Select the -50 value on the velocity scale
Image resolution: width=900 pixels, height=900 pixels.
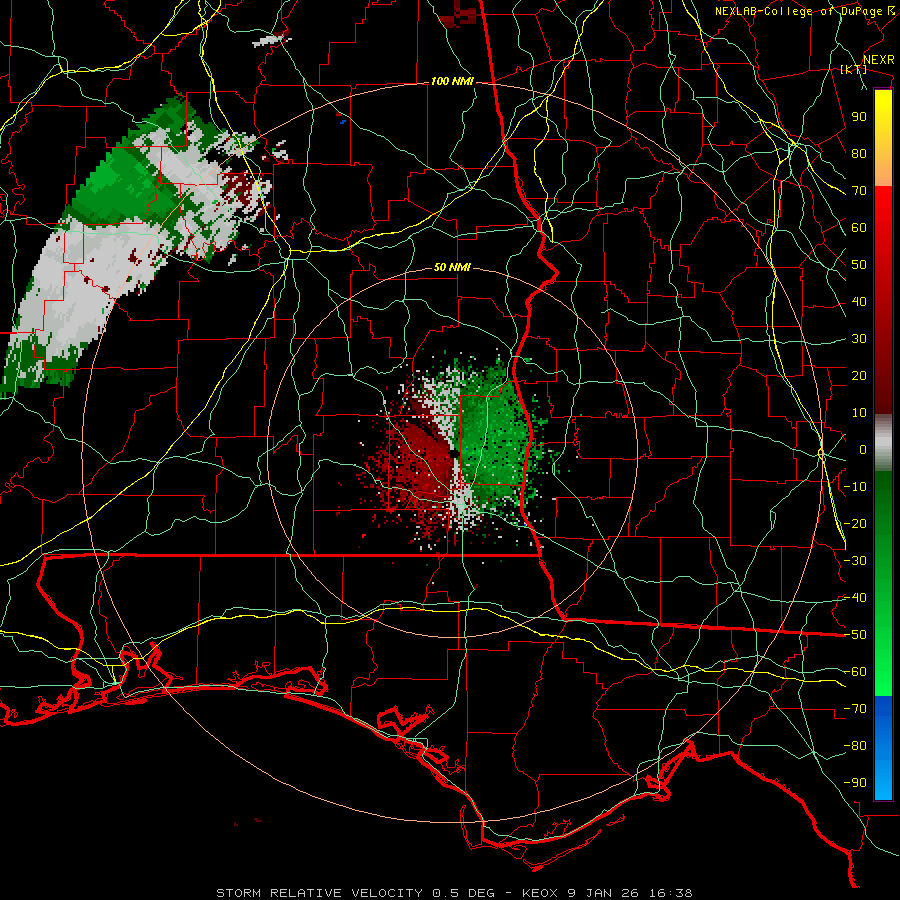tap(855, 635)
